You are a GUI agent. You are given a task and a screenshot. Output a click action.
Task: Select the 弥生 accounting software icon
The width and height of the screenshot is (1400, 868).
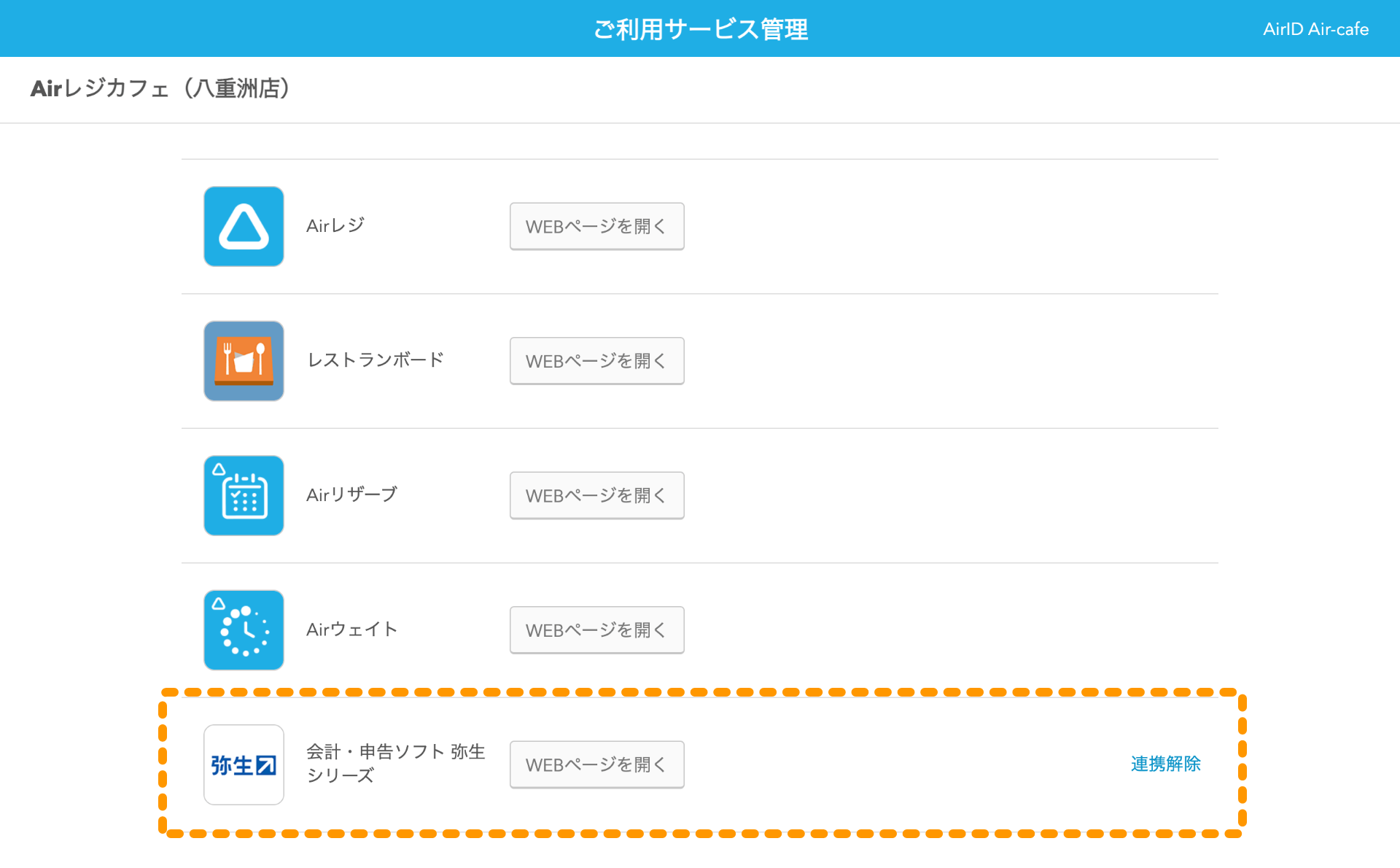244,764
